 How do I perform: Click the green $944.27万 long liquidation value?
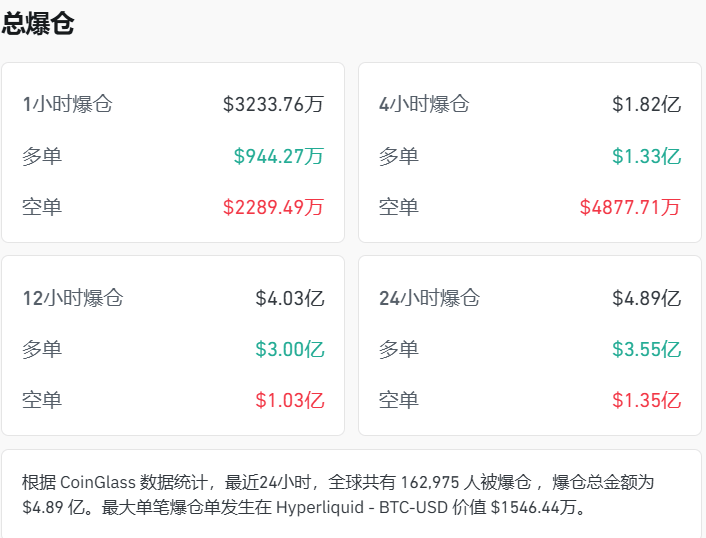[x=278, y=156]
